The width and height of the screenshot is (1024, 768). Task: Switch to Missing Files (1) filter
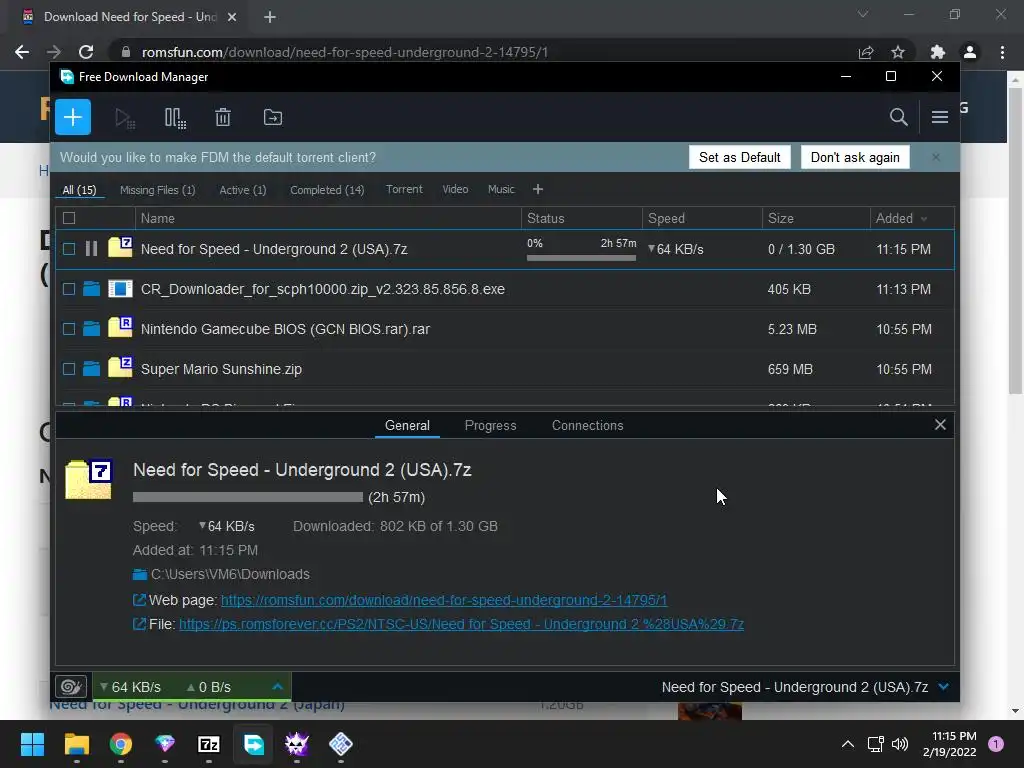157,190
